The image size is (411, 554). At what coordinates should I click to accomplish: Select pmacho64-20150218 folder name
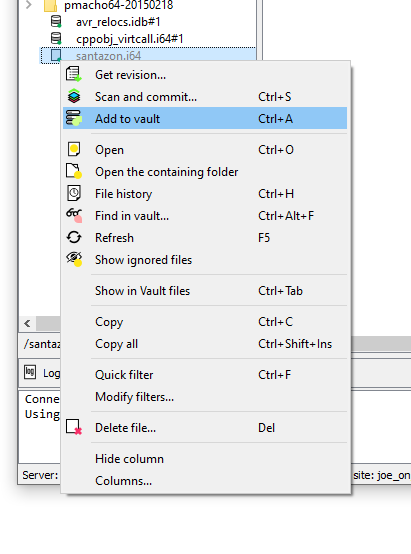tap(118, 5)
